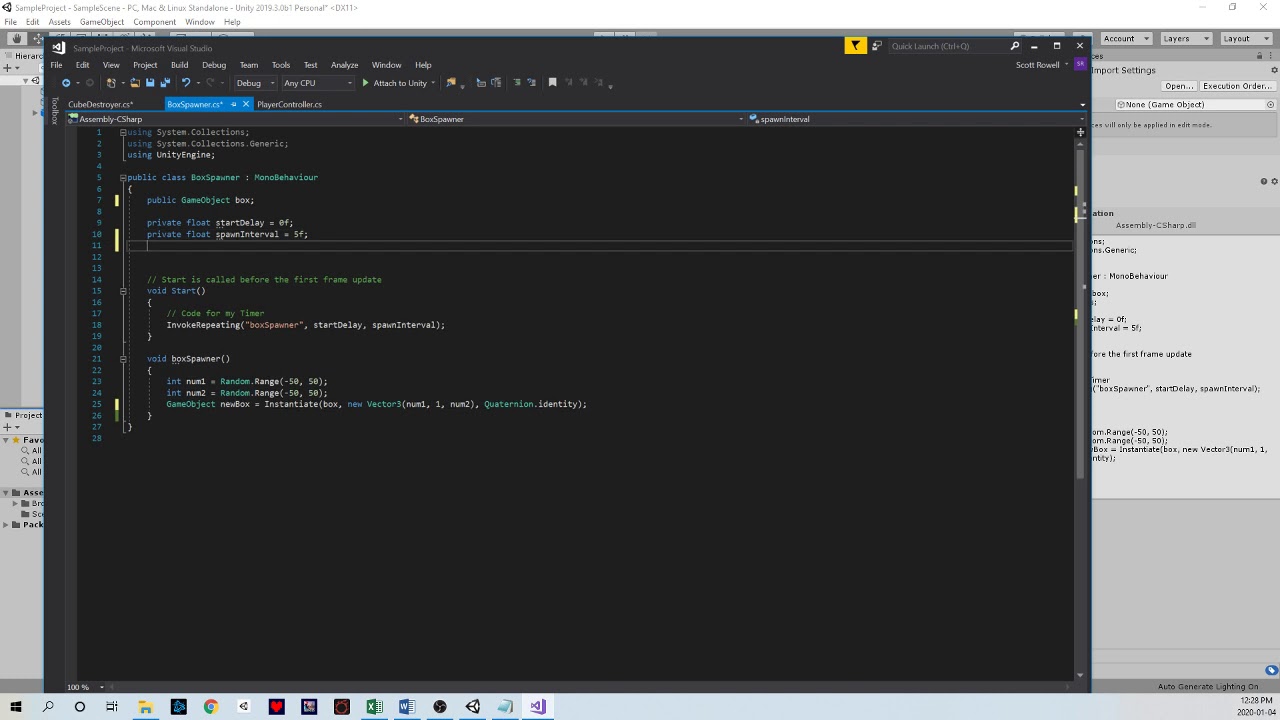Open Unity's Account dropdown button
Image resolution: width=1280 pixels, height=720 pixels.
pyautogui.click(x=1124, y=39)
